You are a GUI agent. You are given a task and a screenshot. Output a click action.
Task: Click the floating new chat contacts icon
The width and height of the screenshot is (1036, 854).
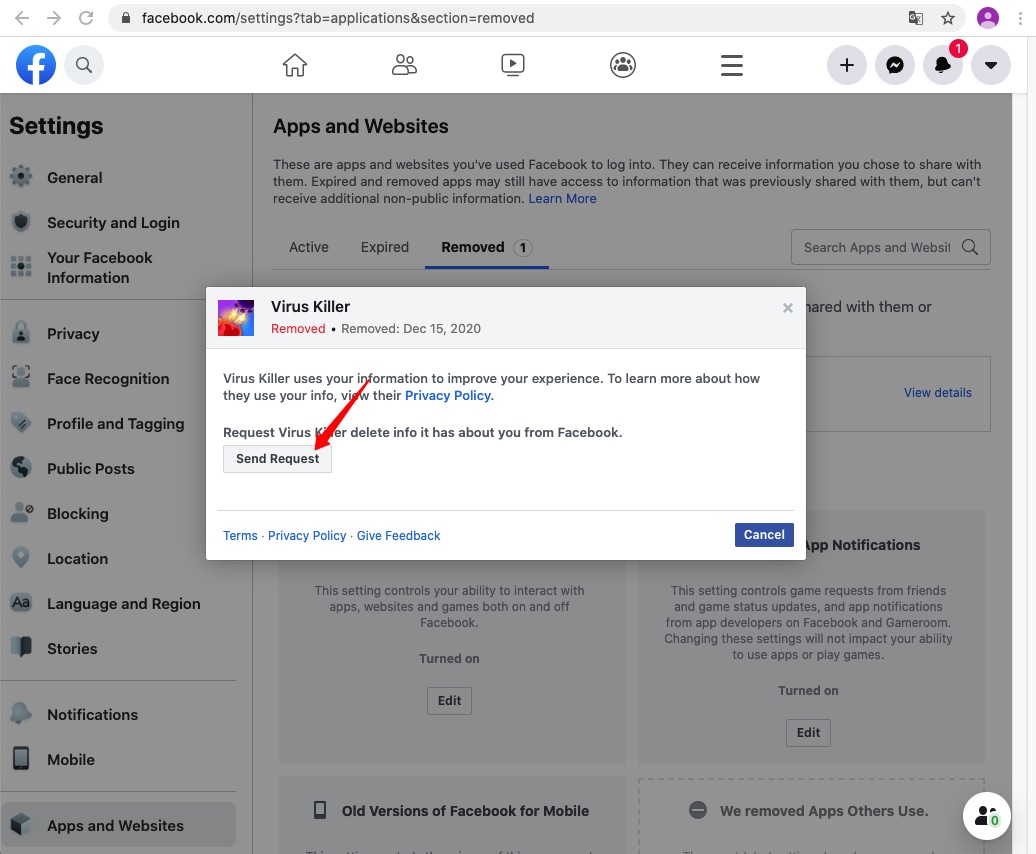(x=986, y=816)
